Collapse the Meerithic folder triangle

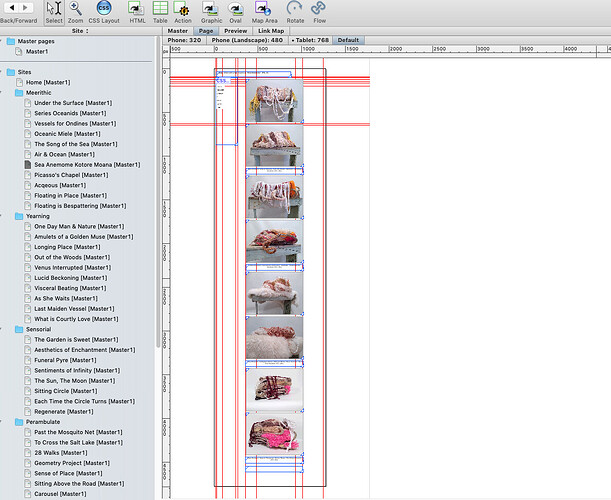tap(1, 92)
